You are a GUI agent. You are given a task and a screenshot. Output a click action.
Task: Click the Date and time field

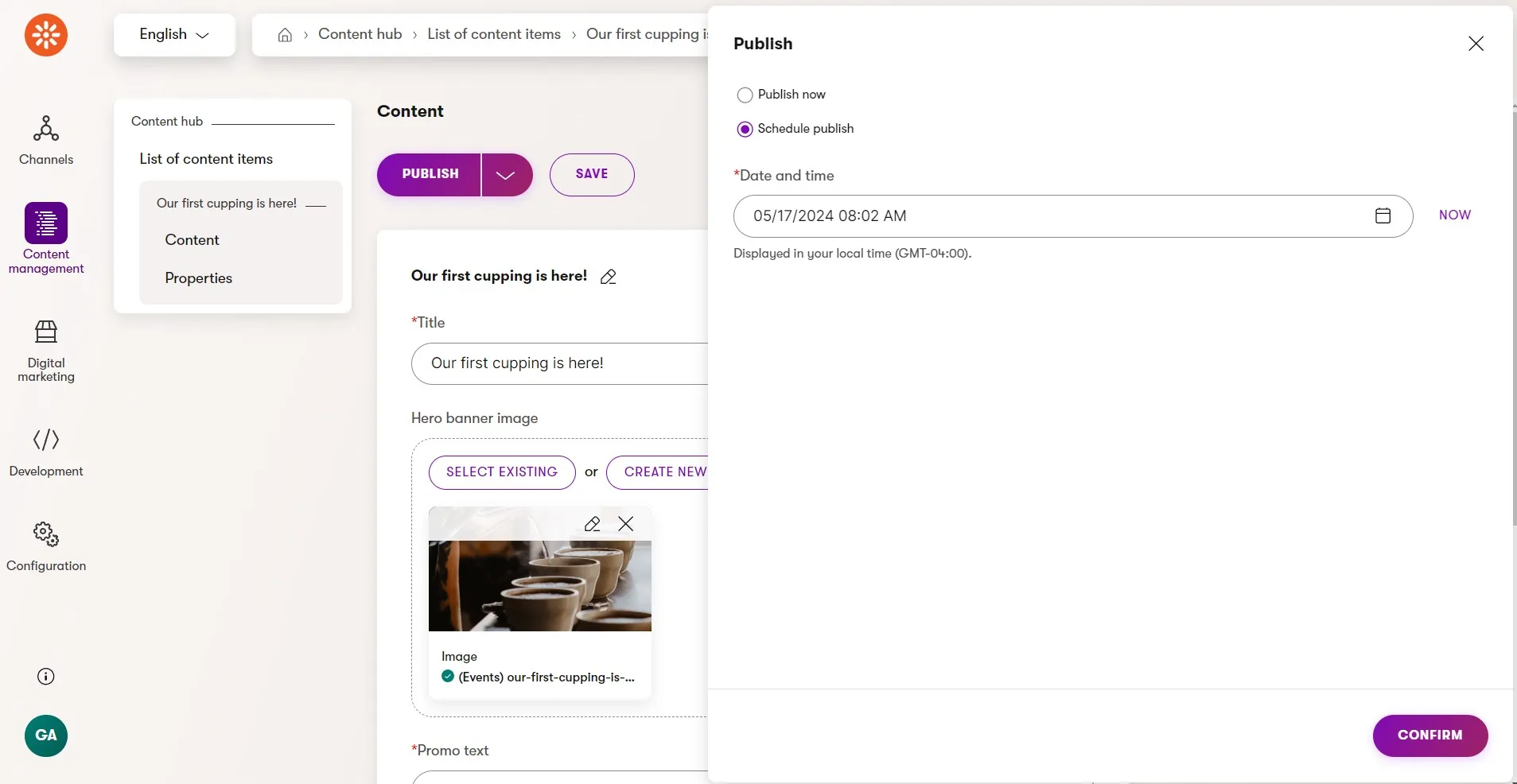click(x=1072, y=216)
